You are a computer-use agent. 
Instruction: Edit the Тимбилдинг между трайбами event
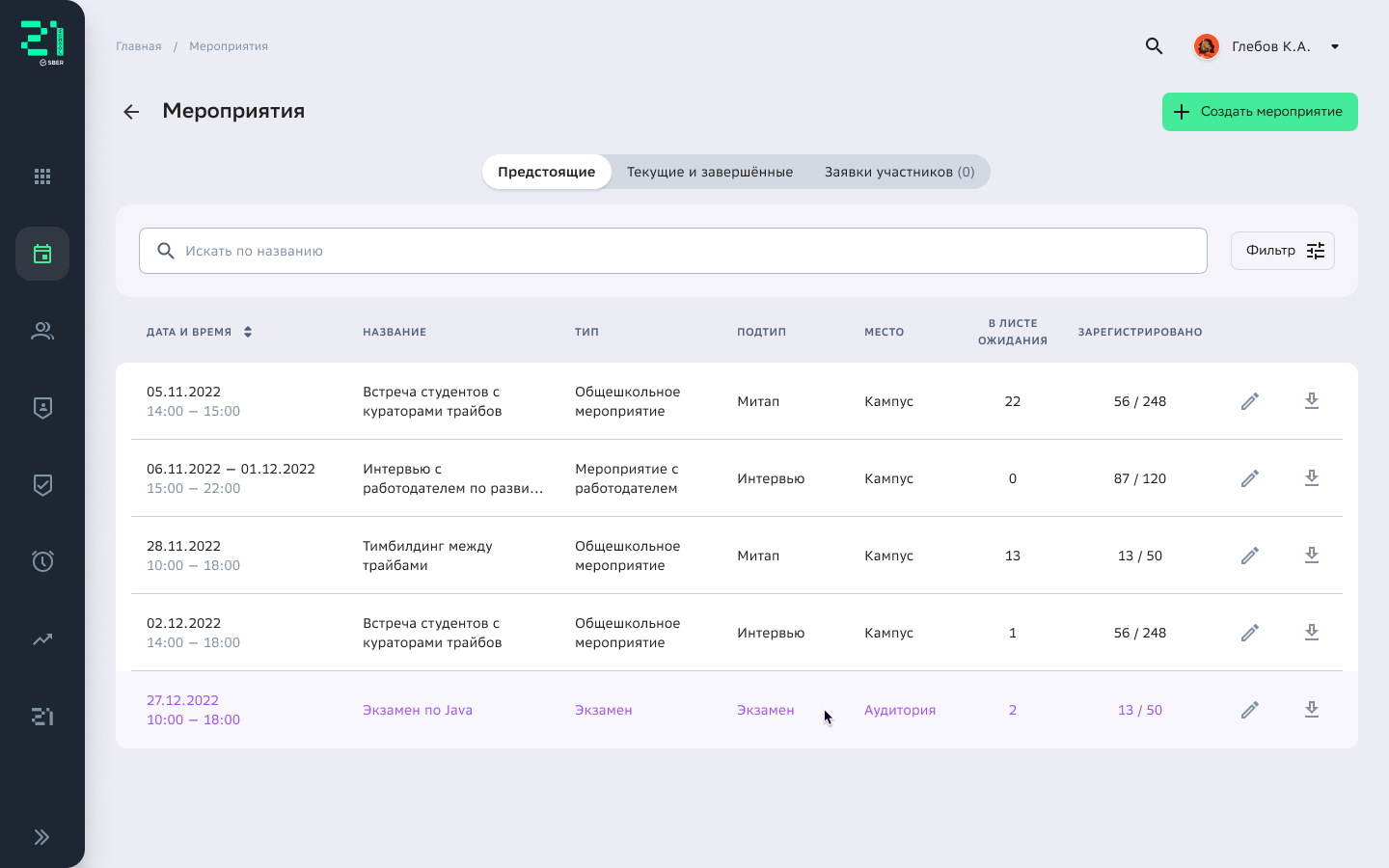[1249, 556]
